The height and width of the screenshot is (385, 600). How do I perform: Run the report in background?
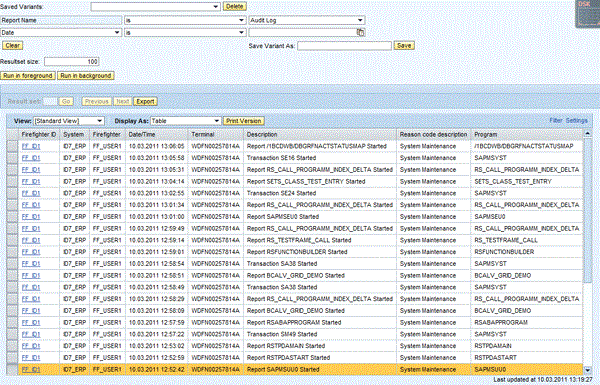click(86, 76)
